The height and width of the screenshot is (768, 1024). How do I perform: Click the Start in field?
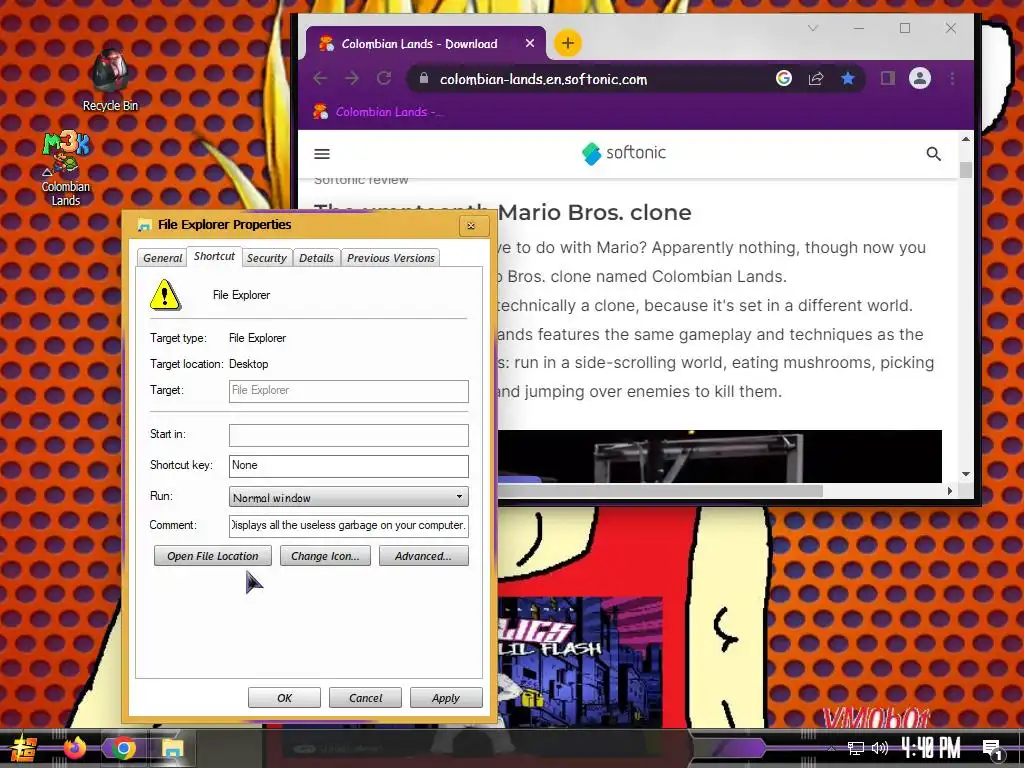pyautogui.click(x=349, y=435)
